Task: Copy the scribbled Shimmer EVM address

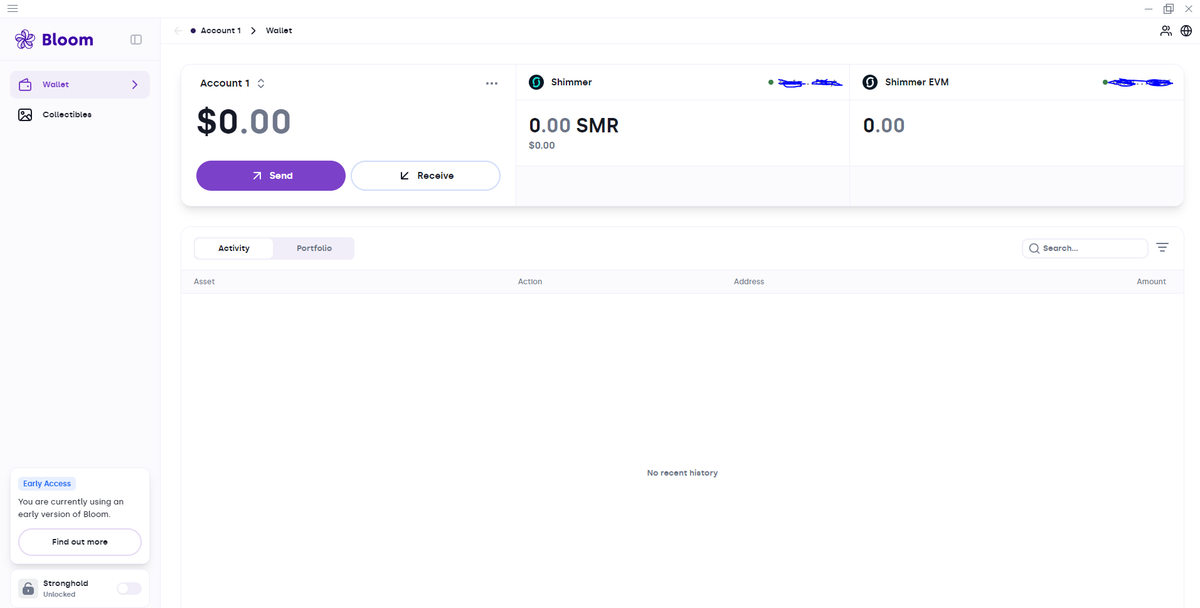Action: [1140, 82]
